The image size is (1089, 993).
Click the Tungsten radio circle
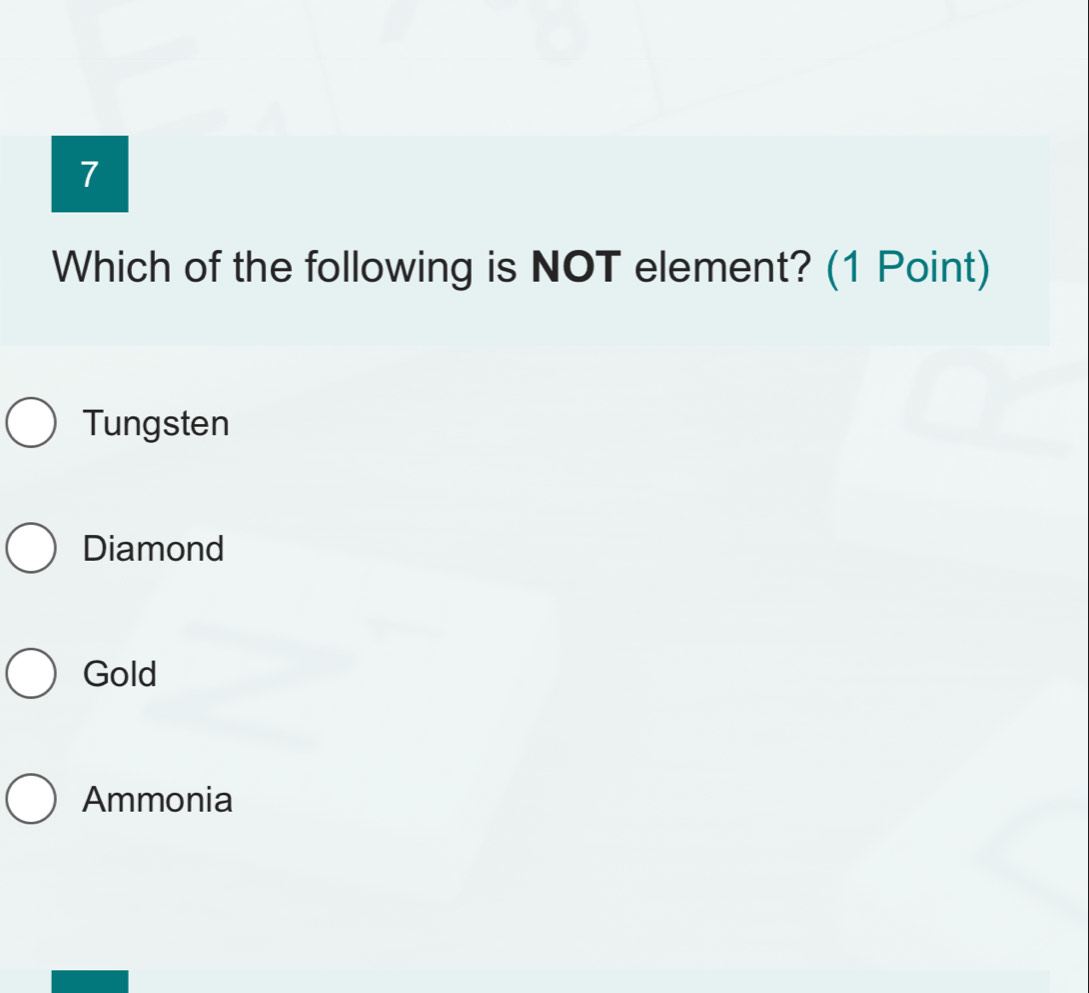[x=31, y=423]
